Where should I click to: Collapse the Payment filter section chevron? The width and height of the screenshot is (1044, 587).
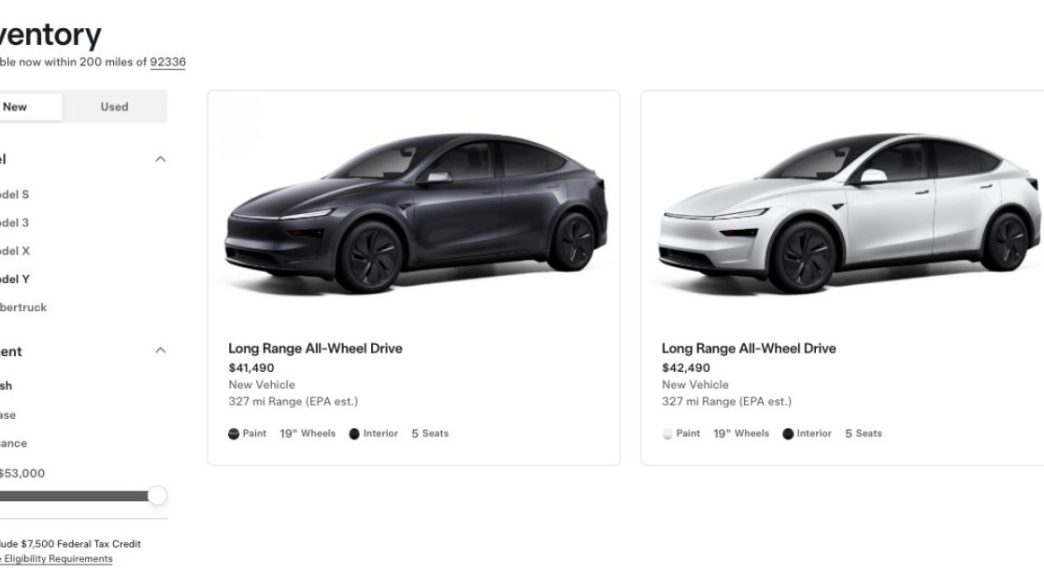click(160, 351)
